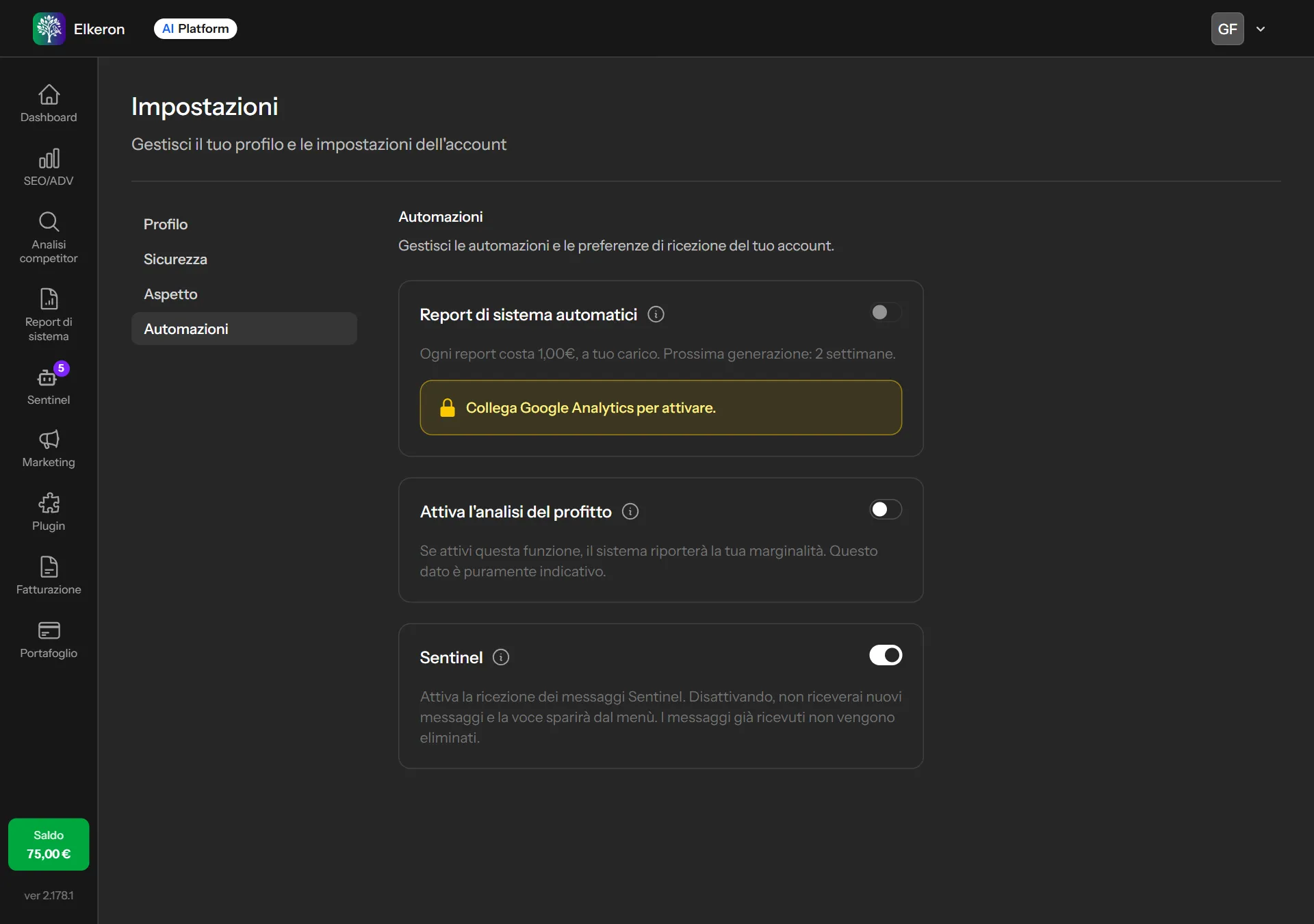Image resolution: width=1314 pixels, height=924 pixels.
Task: Click the Automazioni section heading
Action: (441, 216)
